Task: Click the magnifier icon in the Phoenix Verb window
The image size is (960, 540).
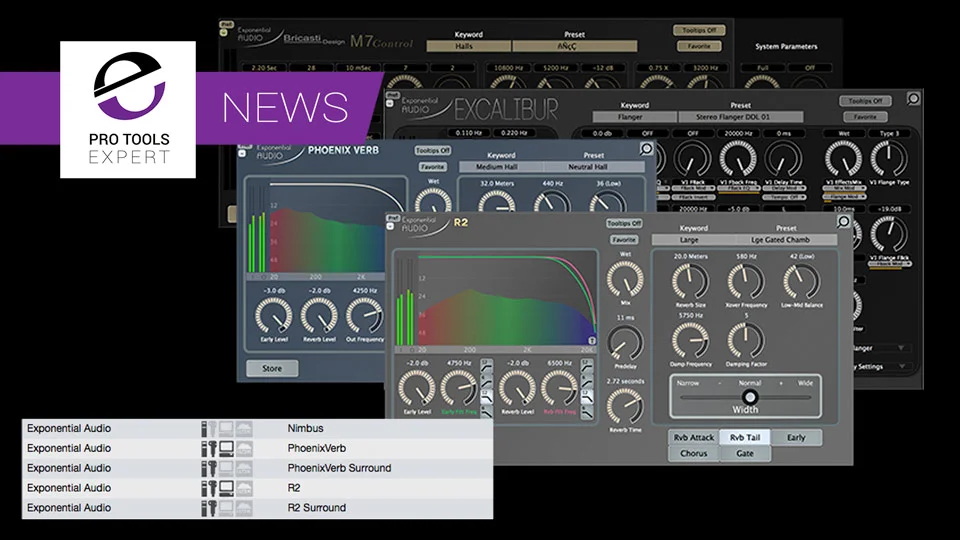Action: [x=646, y=149]
